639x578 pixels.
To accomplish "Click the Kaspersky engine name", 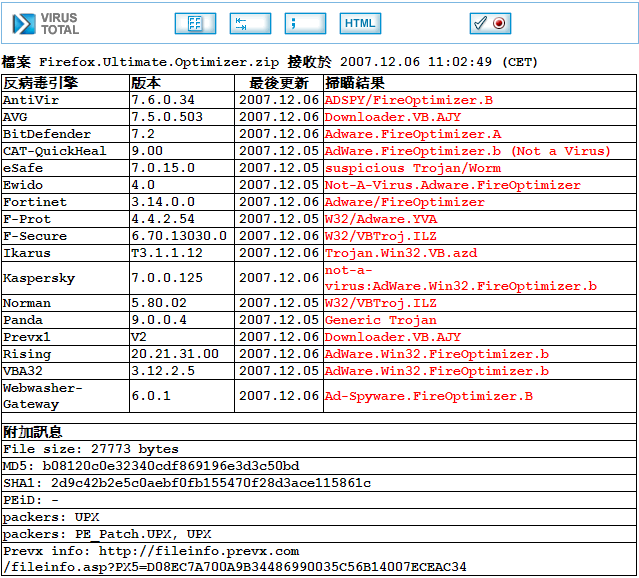I will (x=39, y=278).
